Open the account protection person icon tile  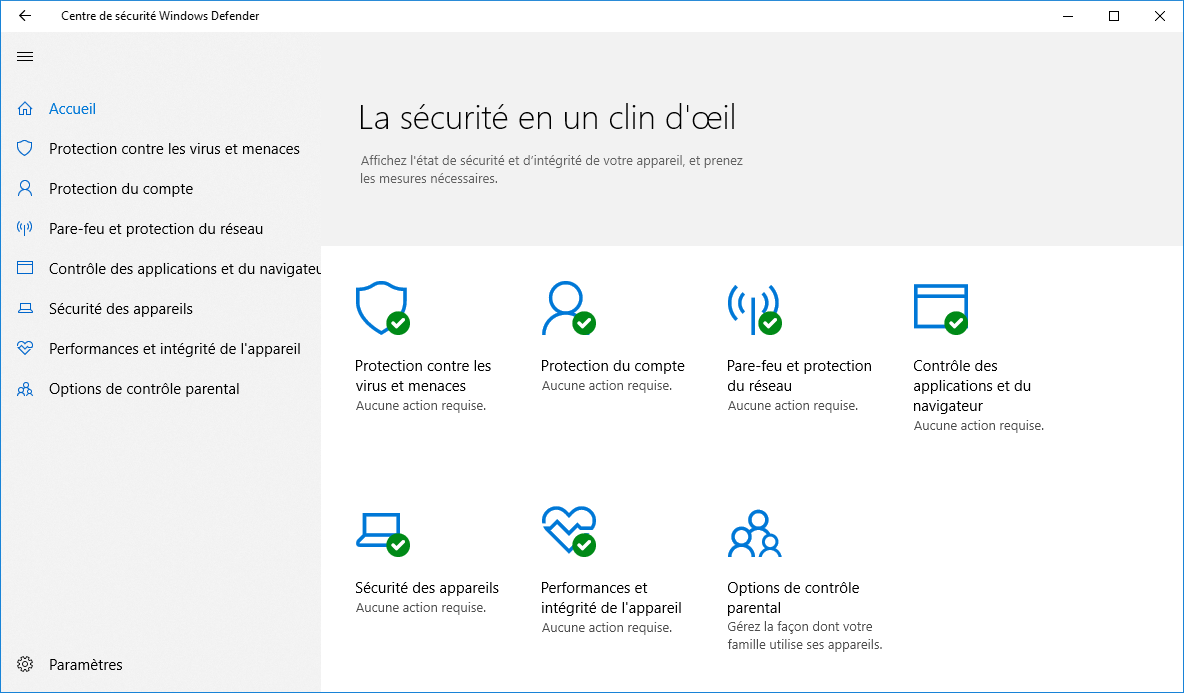click(568, 308)
